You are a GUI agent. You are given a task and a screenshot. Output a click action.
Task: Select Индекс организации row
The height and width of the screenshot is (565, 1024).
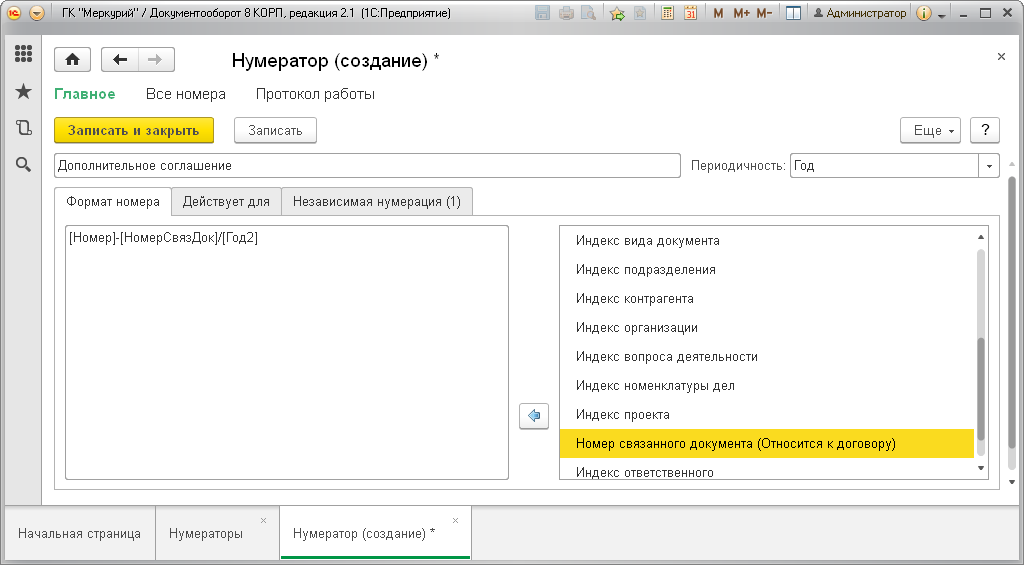coord(767,327)
